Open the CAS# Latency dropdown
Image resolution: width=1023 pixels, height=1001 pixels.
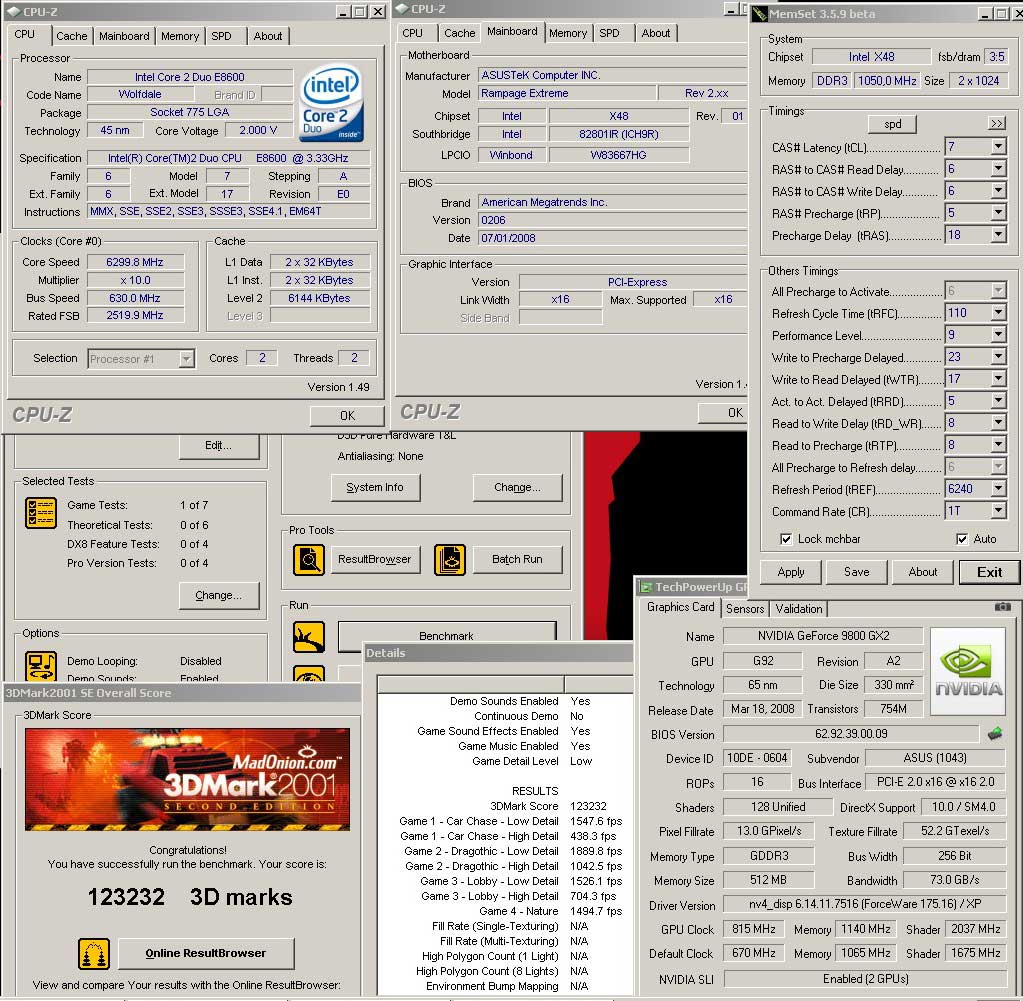pyautogui.click(x=998, y=147)
